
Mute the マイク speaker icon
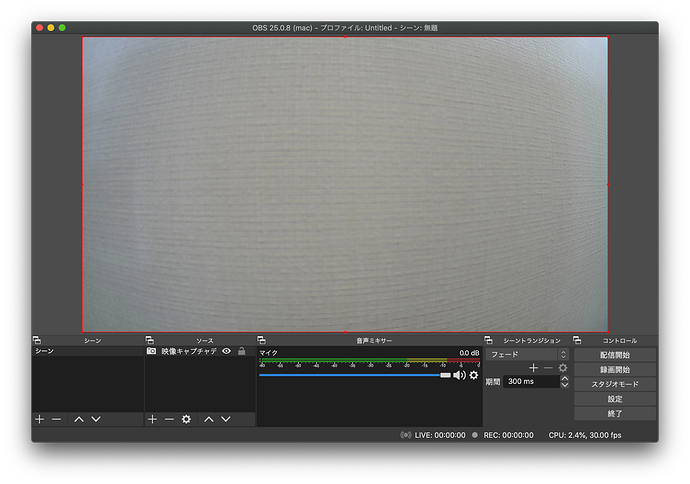(459, 375)
